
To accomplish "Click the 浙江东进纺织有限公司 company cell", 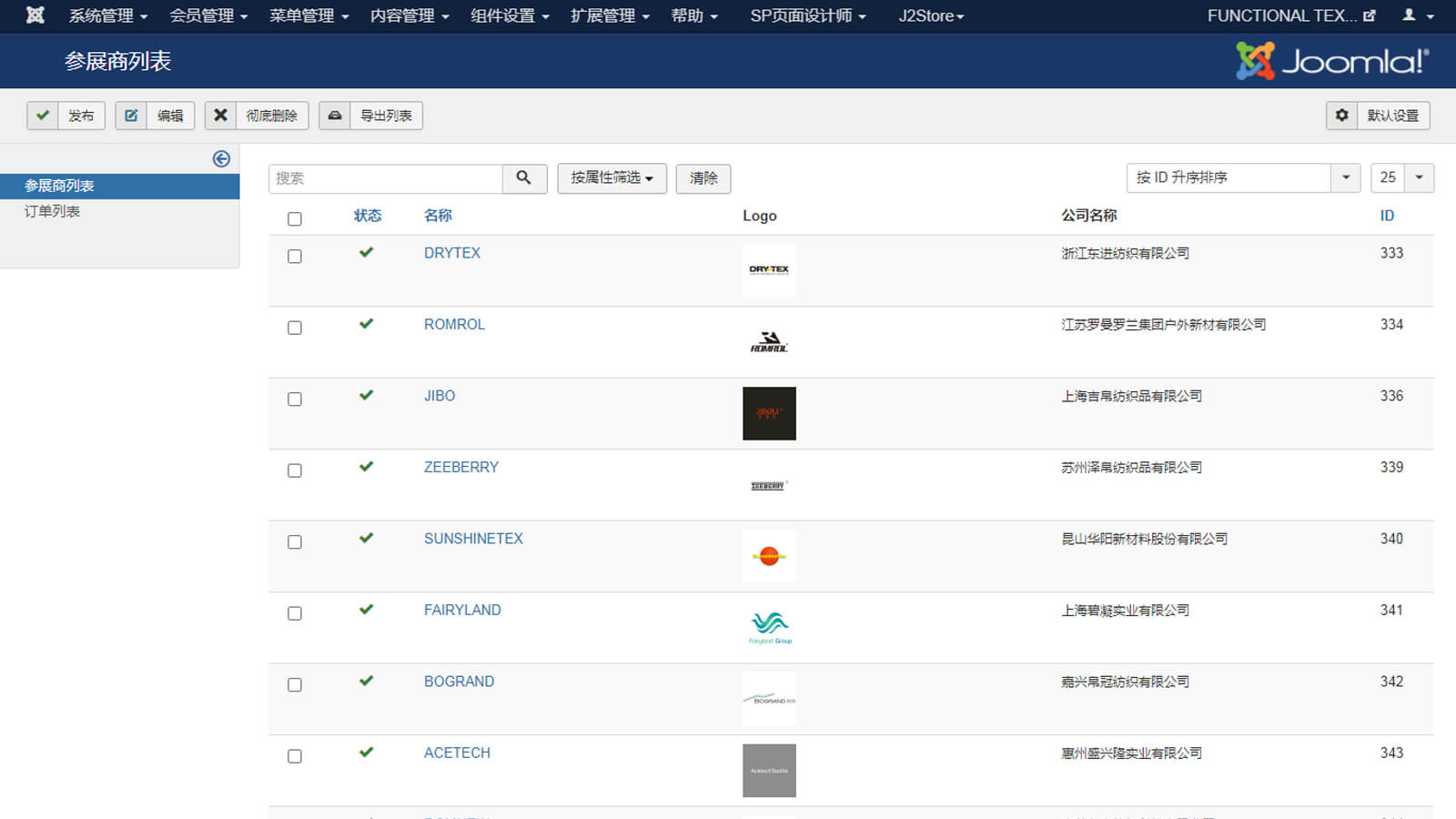I will (1125, 253).
